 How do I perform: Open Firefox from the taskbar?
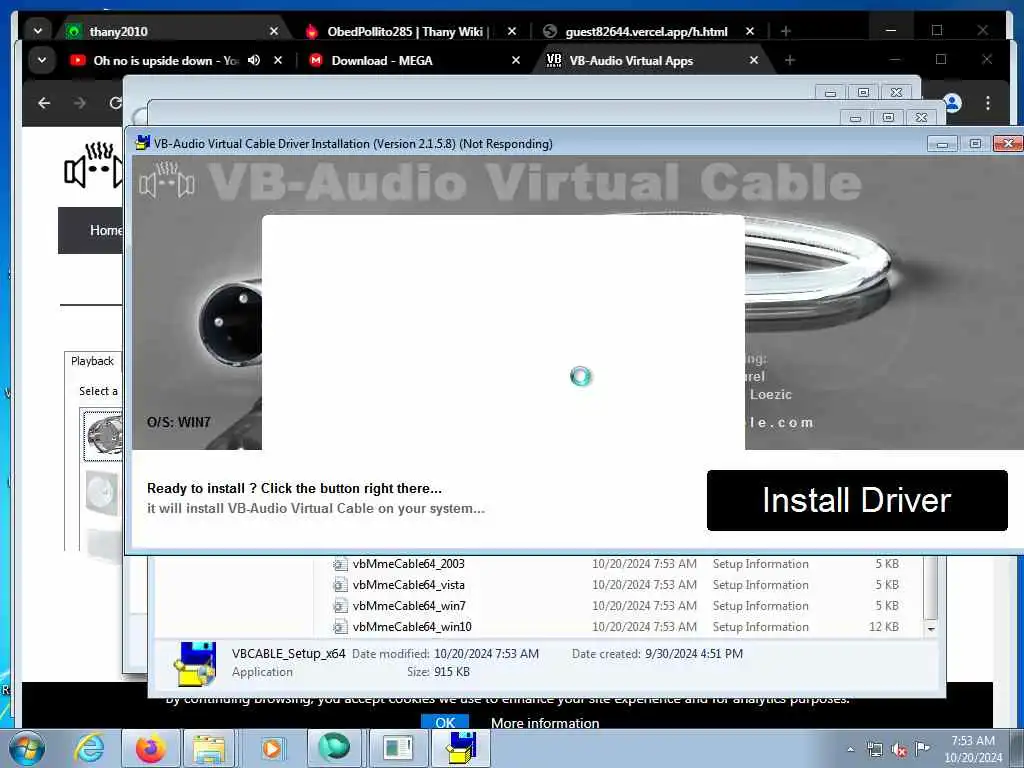click(150, 748)
